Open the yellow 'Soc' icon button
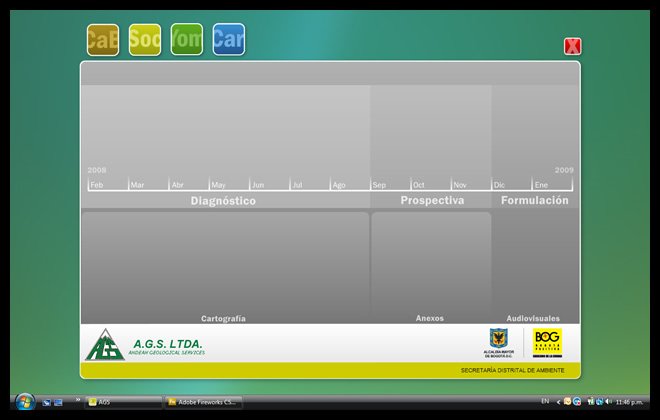Viewport: 660px width, 420px height. click(145, 40)
